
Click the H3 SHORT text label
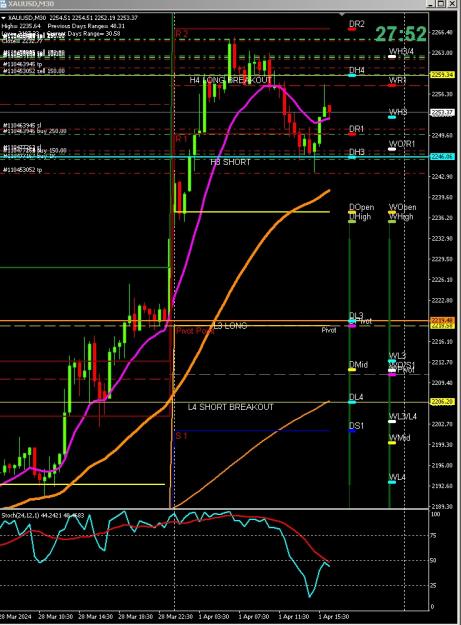[230, 162]
